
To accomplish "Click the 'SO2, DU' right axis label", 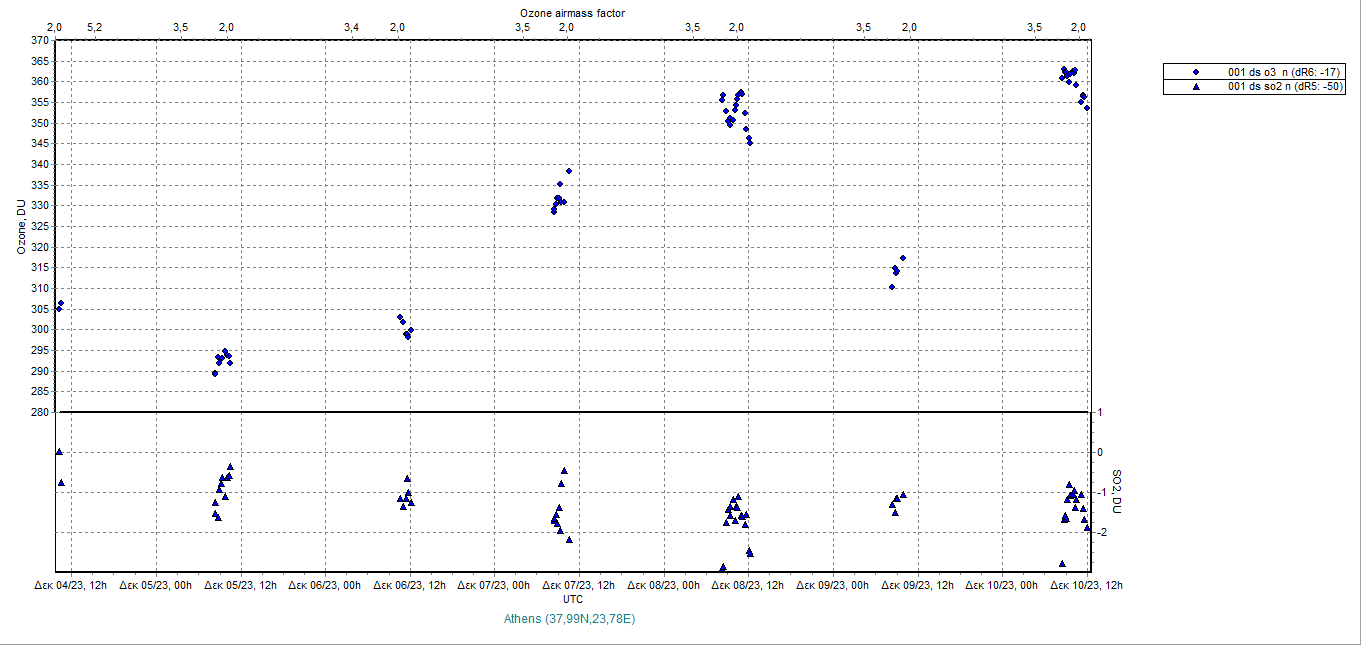I will (1118, 492).
